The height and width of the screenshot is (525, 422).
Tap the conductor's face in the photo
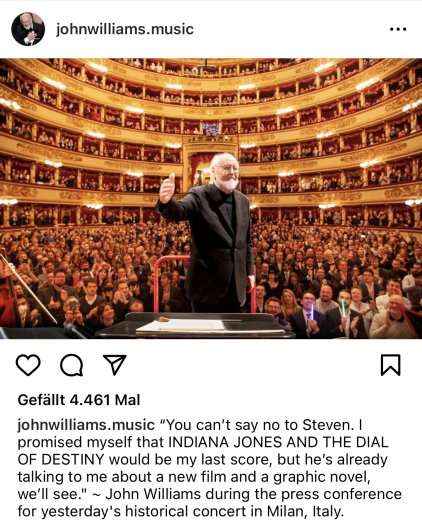point(227,171)
